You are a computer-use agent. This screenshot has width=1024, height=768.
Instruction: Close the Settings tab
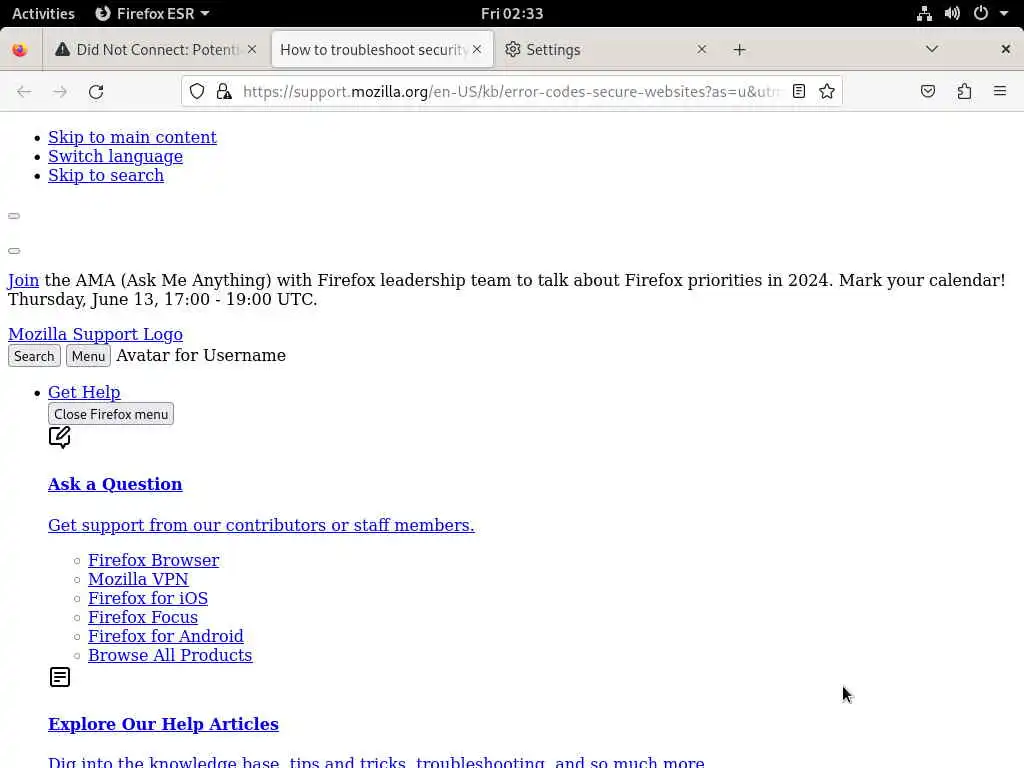[701, 50]
